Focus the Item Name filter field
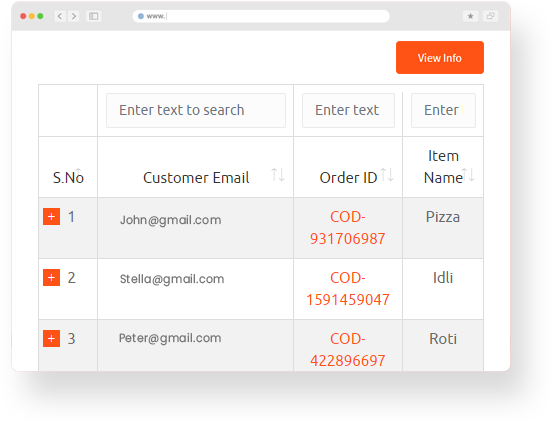552x423 pixels. coord(443,111)
